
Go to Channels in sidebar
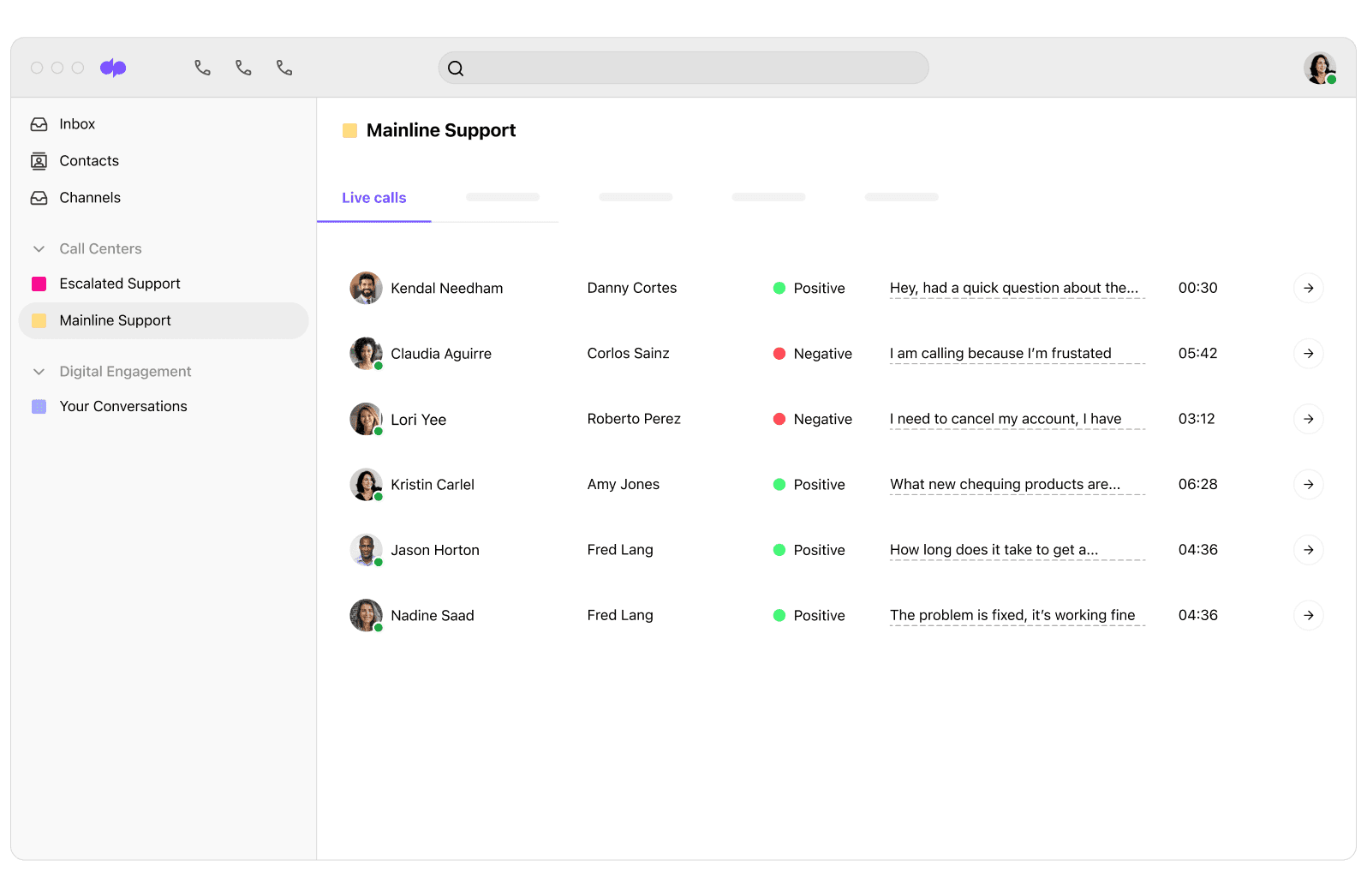[x=89, y=198]
